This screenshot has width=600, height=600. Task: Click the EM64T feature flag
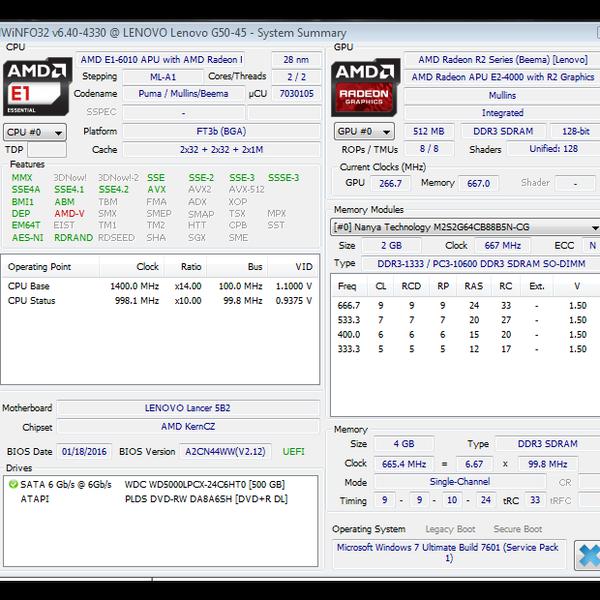point(26,225)
